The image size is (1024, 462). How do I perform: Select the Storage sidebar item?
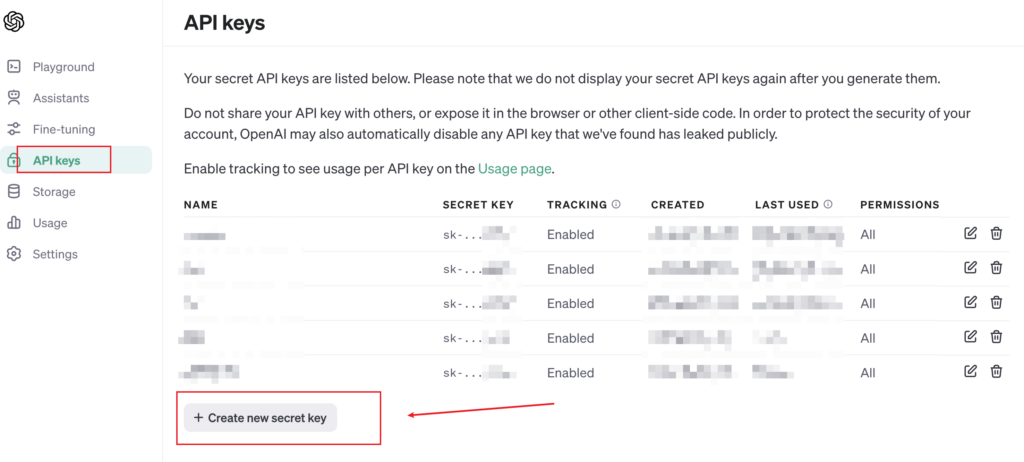tap(76, 191)
